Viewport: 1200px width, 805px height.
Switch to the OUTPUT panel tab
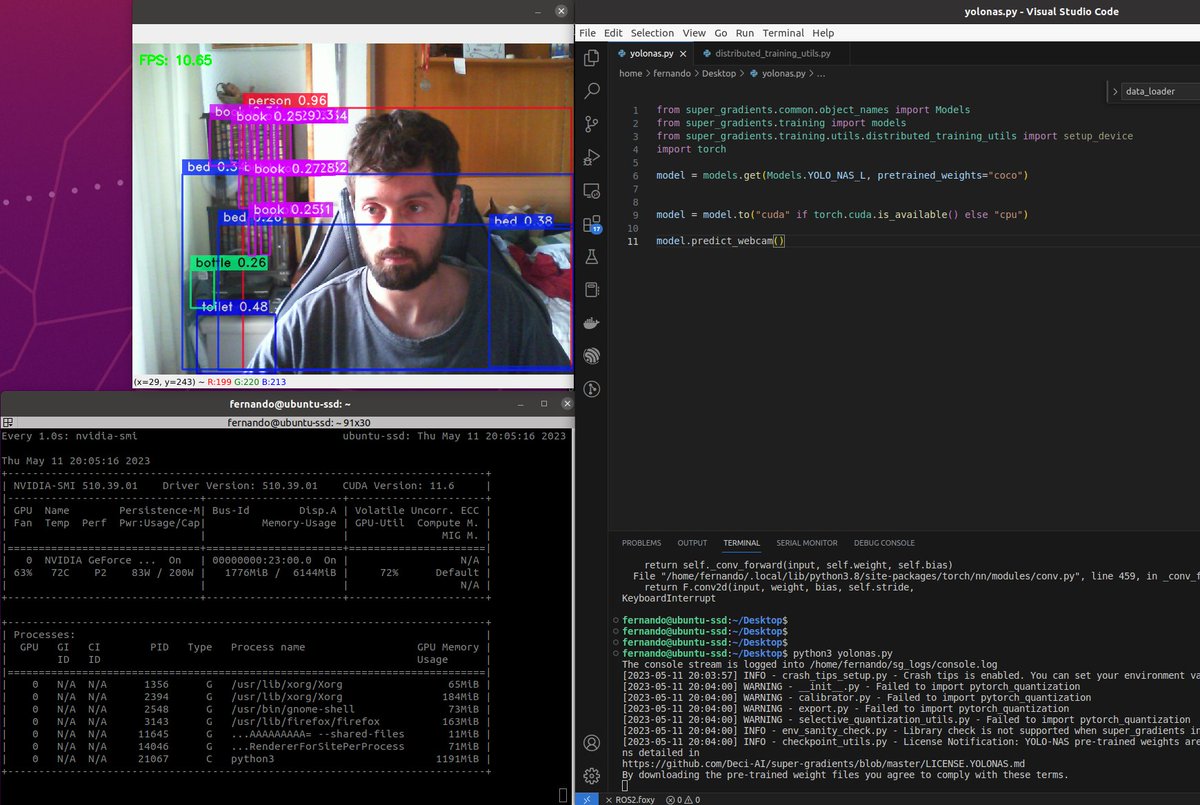(x=692, y=543)
